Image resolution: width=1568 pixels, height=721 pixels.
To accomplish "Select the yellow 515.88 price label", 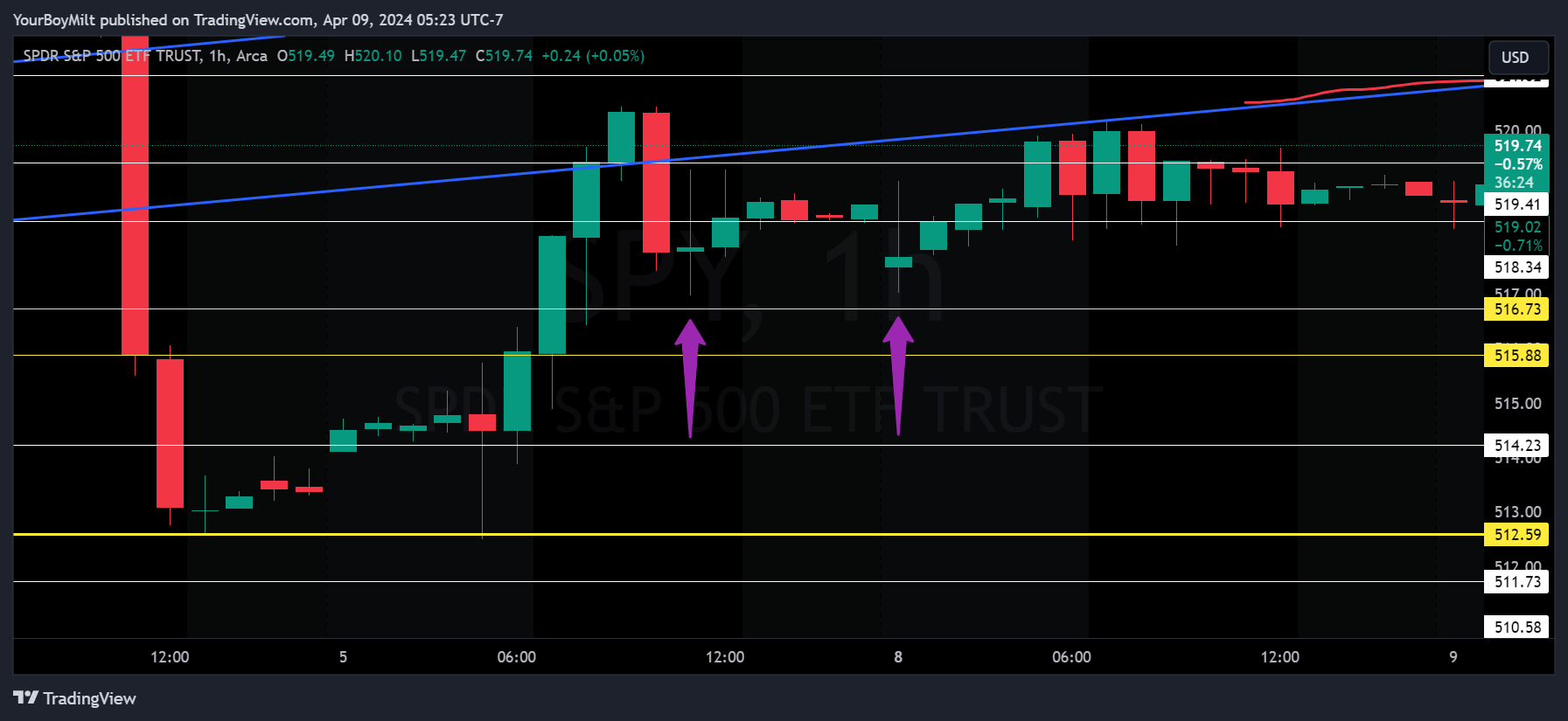I will 1516,356.
